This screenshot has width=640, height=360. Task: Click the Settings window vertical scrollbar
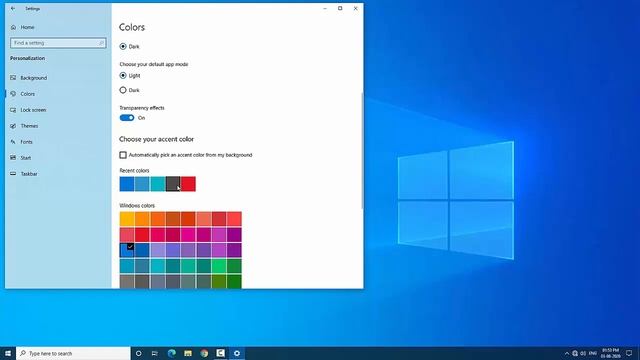click(x=362, y=151)
